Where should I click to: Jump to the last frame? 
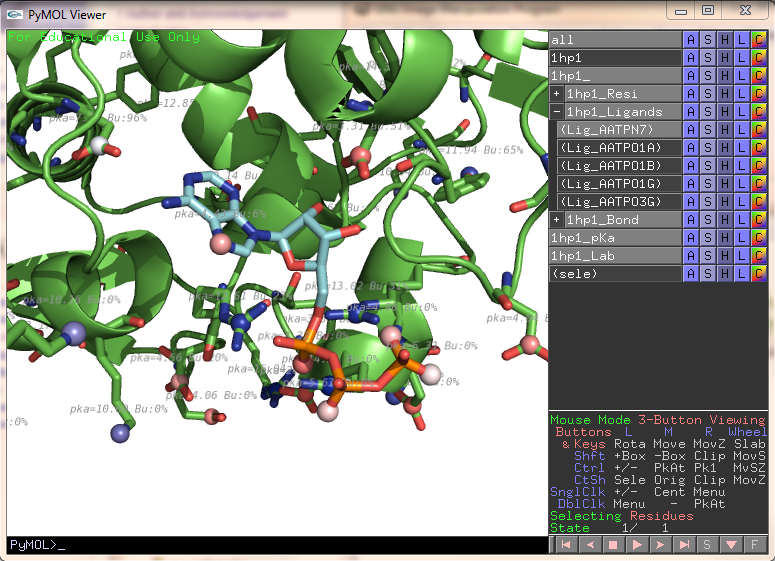pyautogui.click(x=685, y=544)
